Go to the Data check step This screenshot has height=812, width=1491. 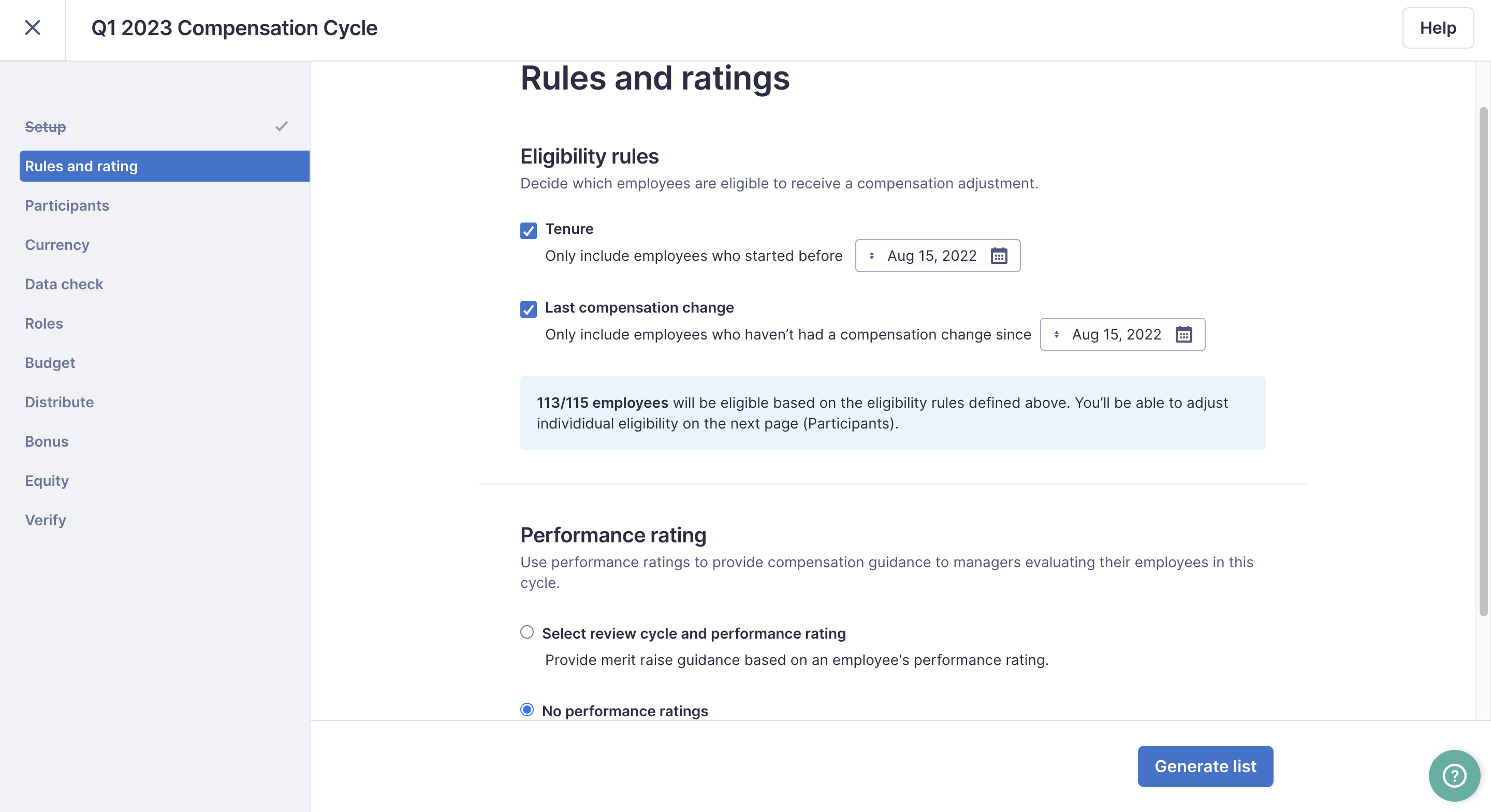[x=64, y=284]
